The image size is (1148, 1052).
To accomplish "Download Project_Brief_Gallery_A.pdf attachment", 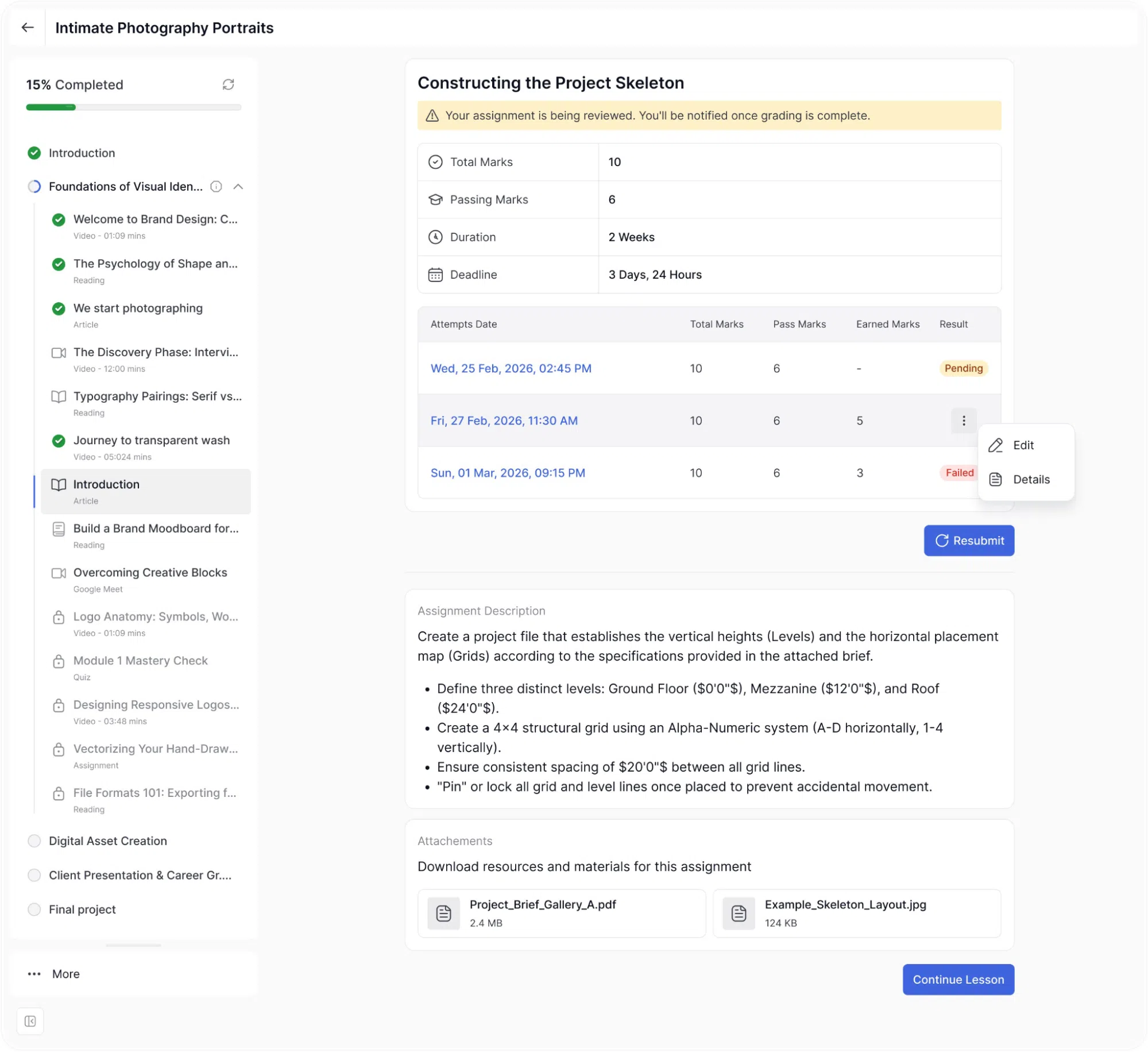I will click(561, 914).
